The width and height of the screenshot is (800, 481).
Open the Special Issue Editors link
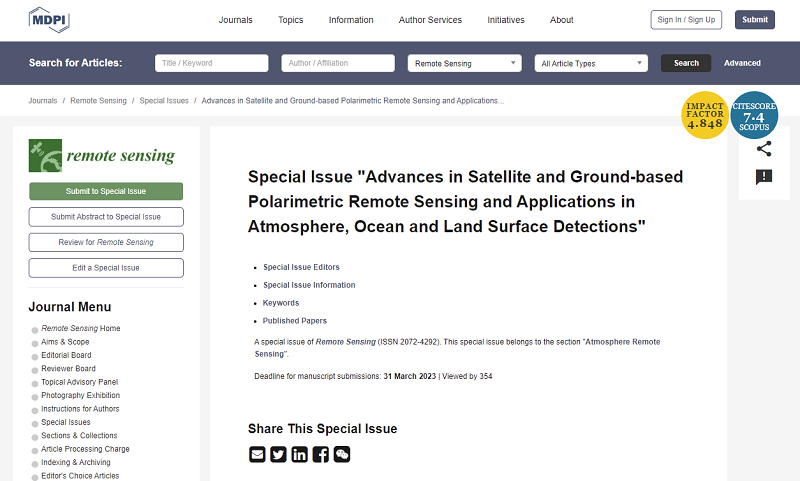[x=301, y=267]
